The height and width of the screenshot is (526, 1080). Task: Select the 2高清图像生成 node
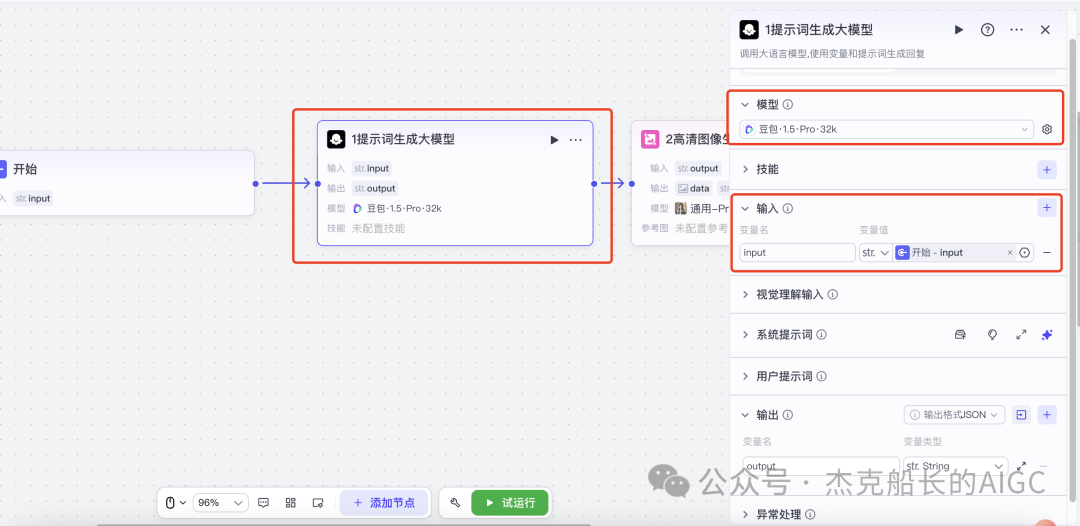pos(682,184)
